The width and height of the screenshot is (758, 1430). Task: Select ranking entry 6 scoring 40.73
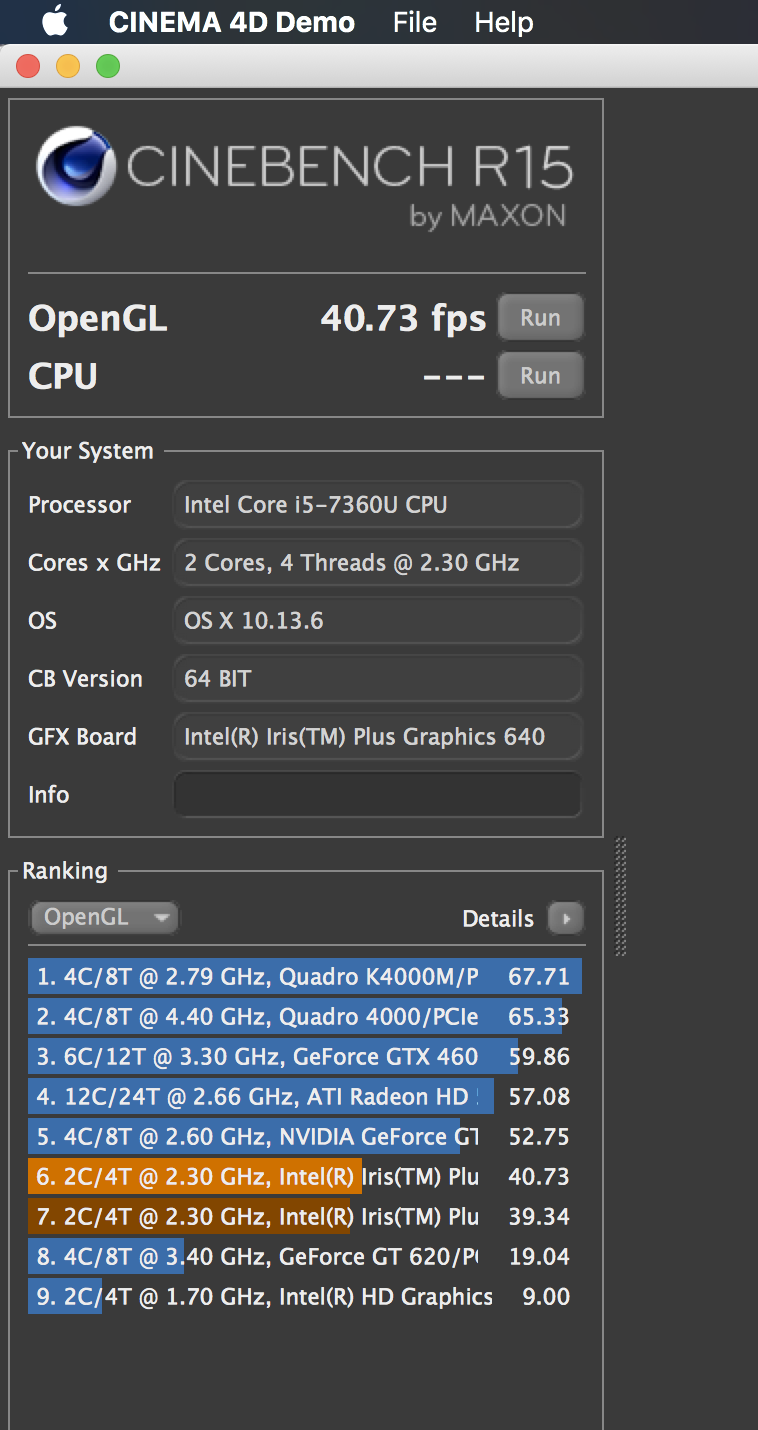305,1176
